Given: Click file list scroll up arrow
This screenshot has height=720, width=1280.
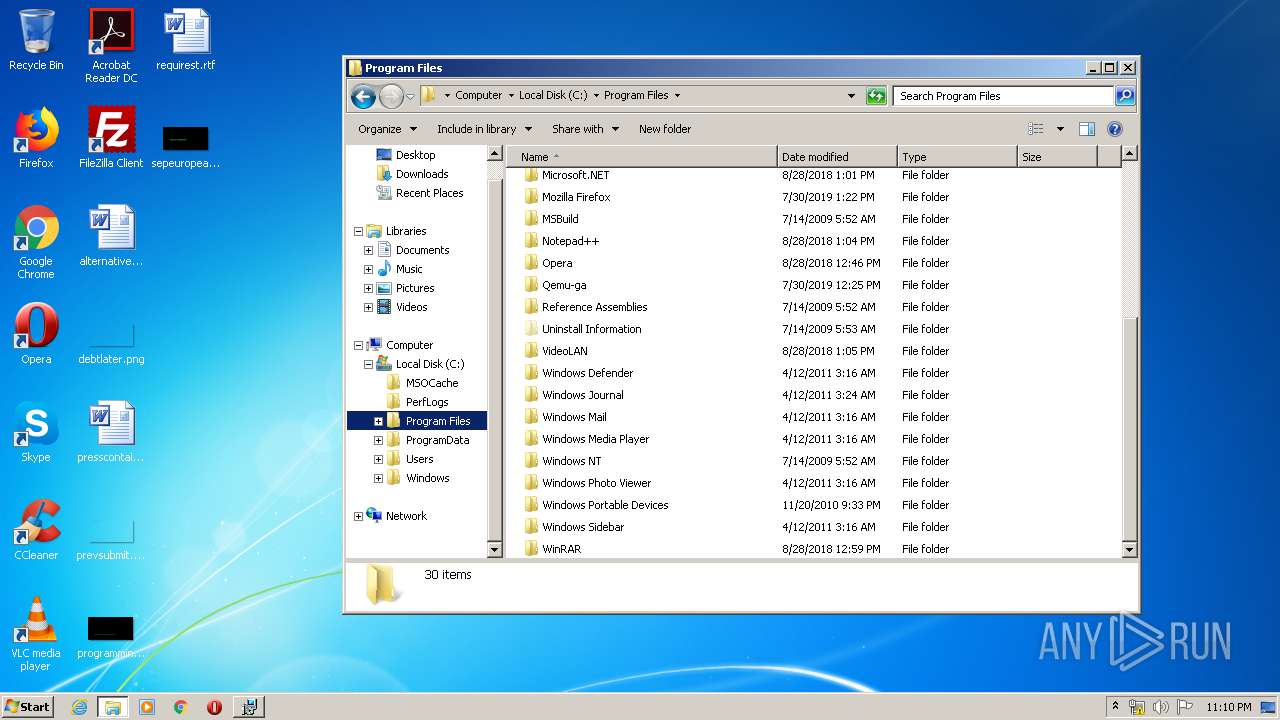Looking at the screenshot, I should [1129, 154].
